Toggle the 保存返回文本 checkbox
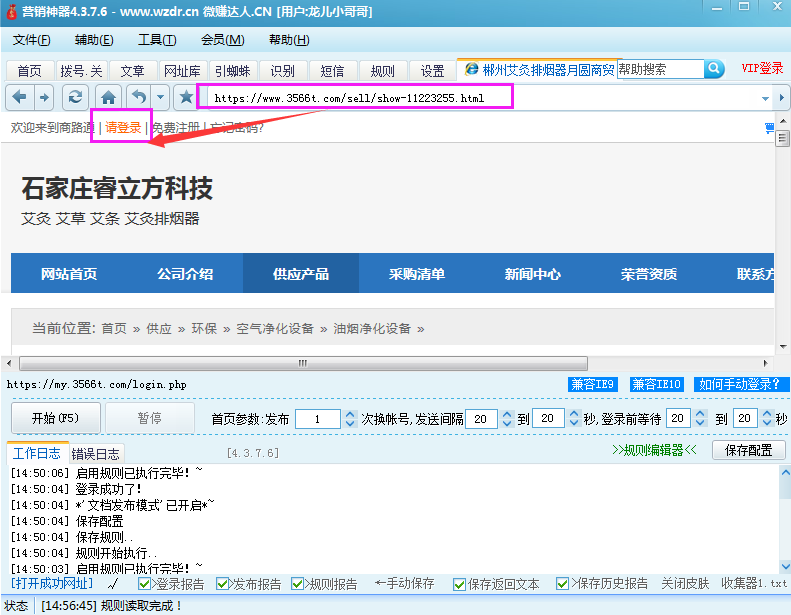This screenshot has width=791, height=615. pos(459,584)
